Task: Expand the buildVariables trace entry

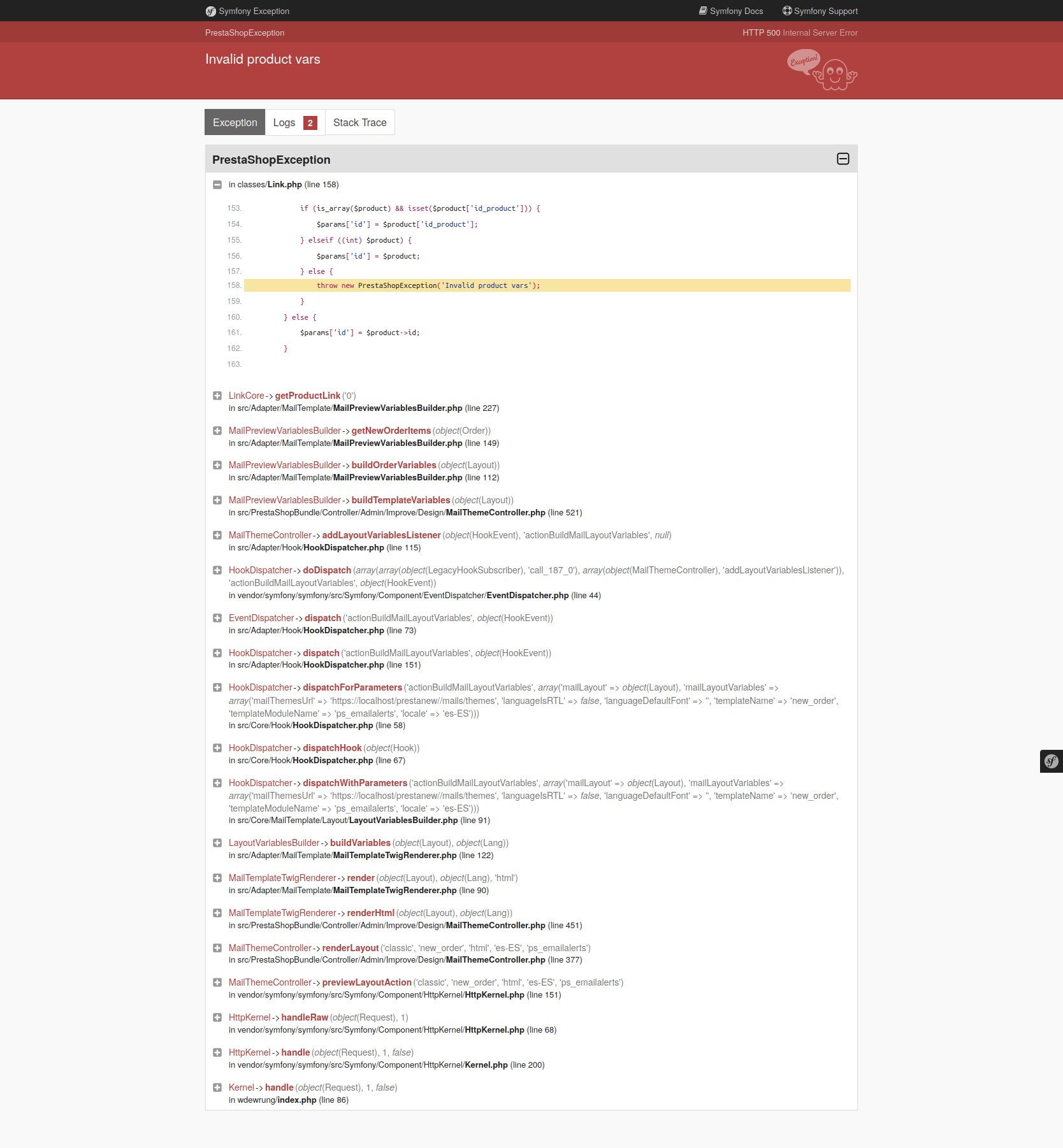Action: pyautogui.click(x=217, y=843)
